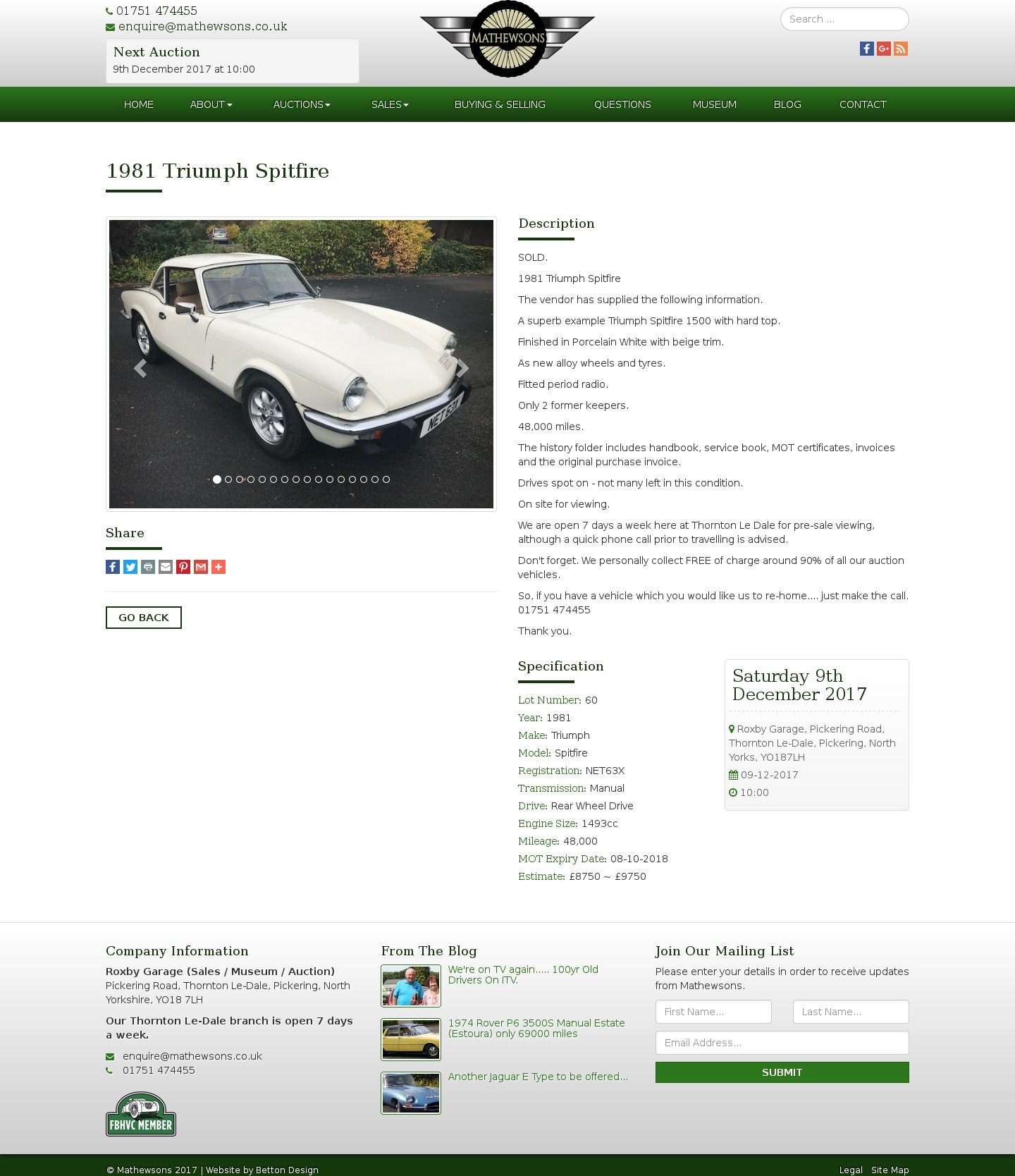
Task: Open more share options plus icon
Action: (219, 567)
